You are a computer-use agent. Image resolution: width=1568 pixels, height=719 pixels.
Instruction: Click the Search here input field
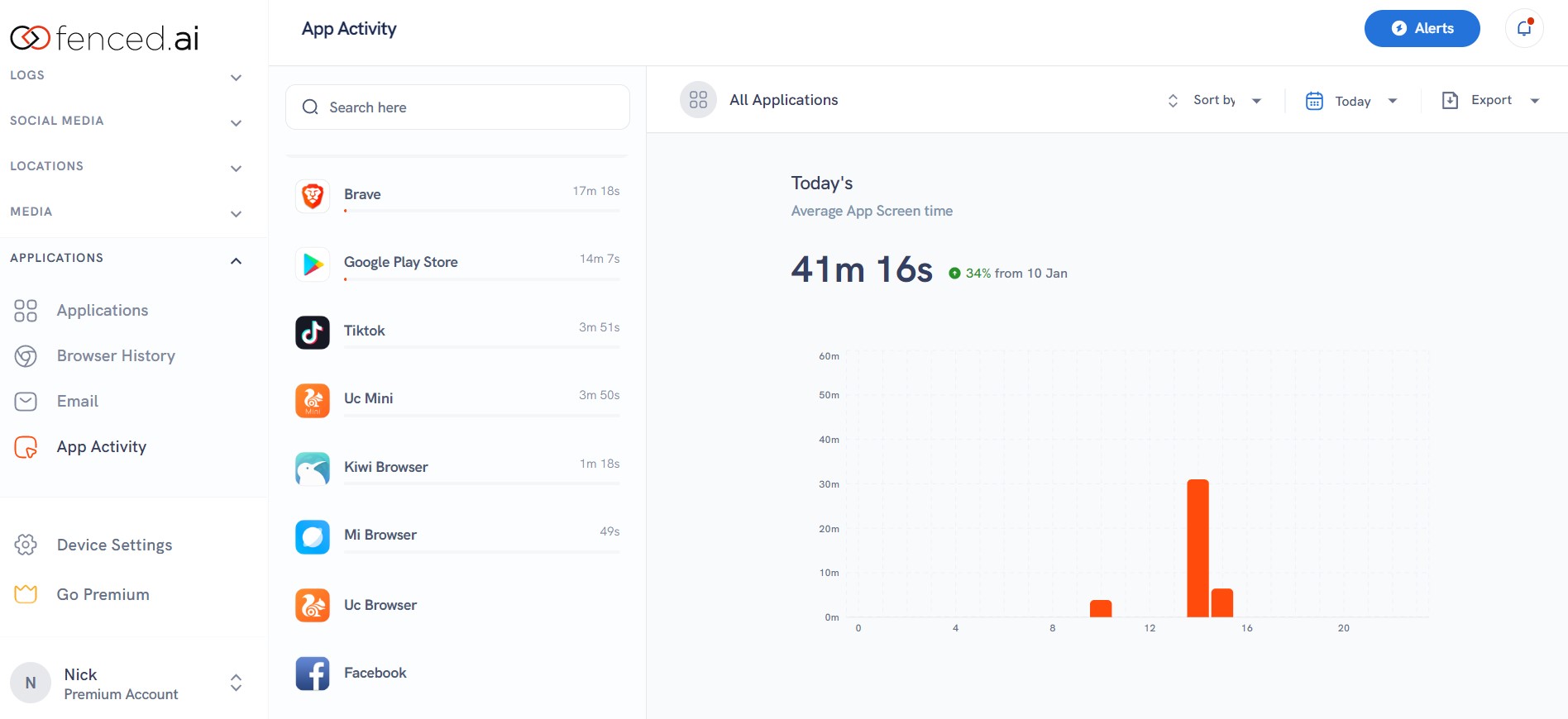(x=457, y=107)
